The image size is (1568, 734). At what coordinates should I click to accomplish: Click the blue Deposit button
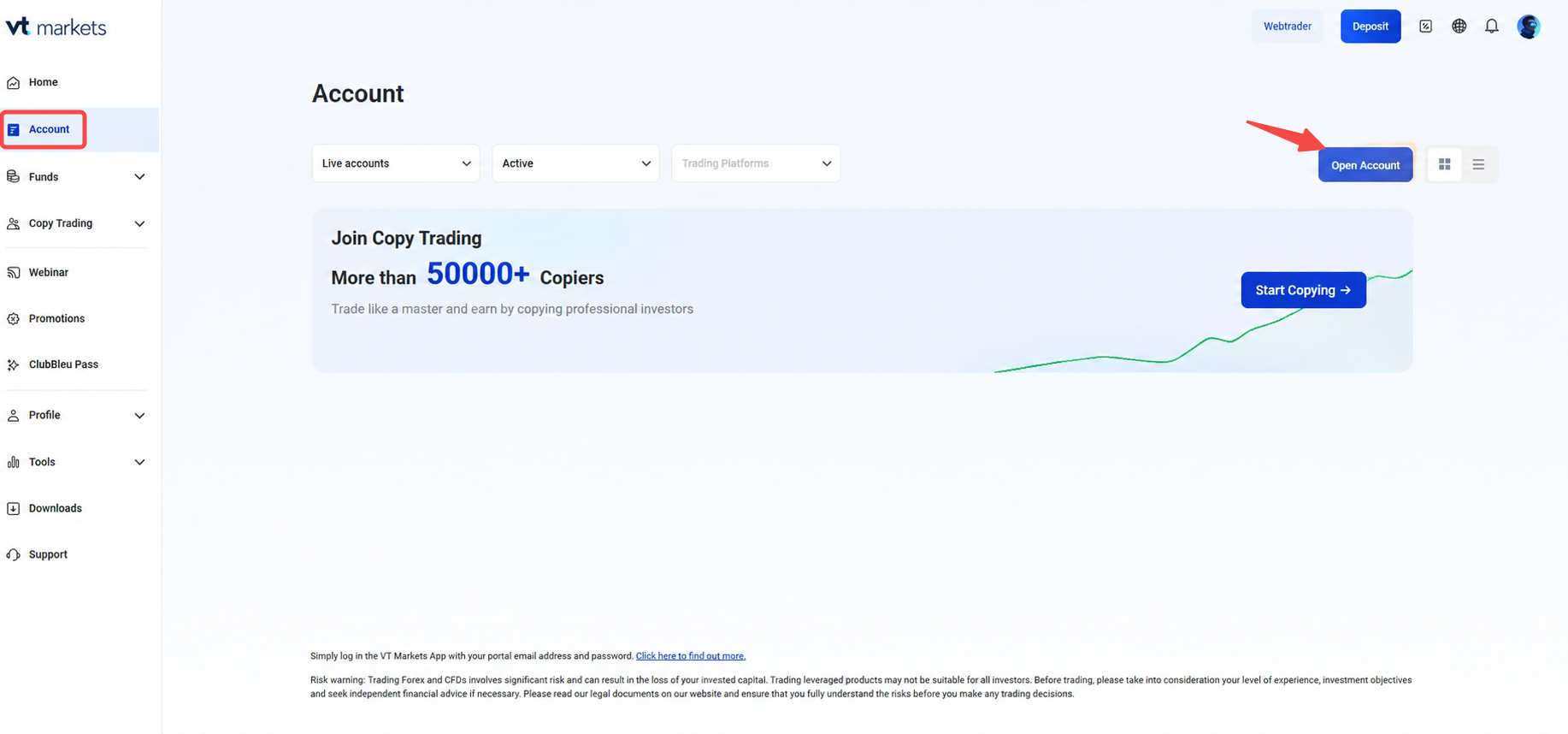[1371, 27]
